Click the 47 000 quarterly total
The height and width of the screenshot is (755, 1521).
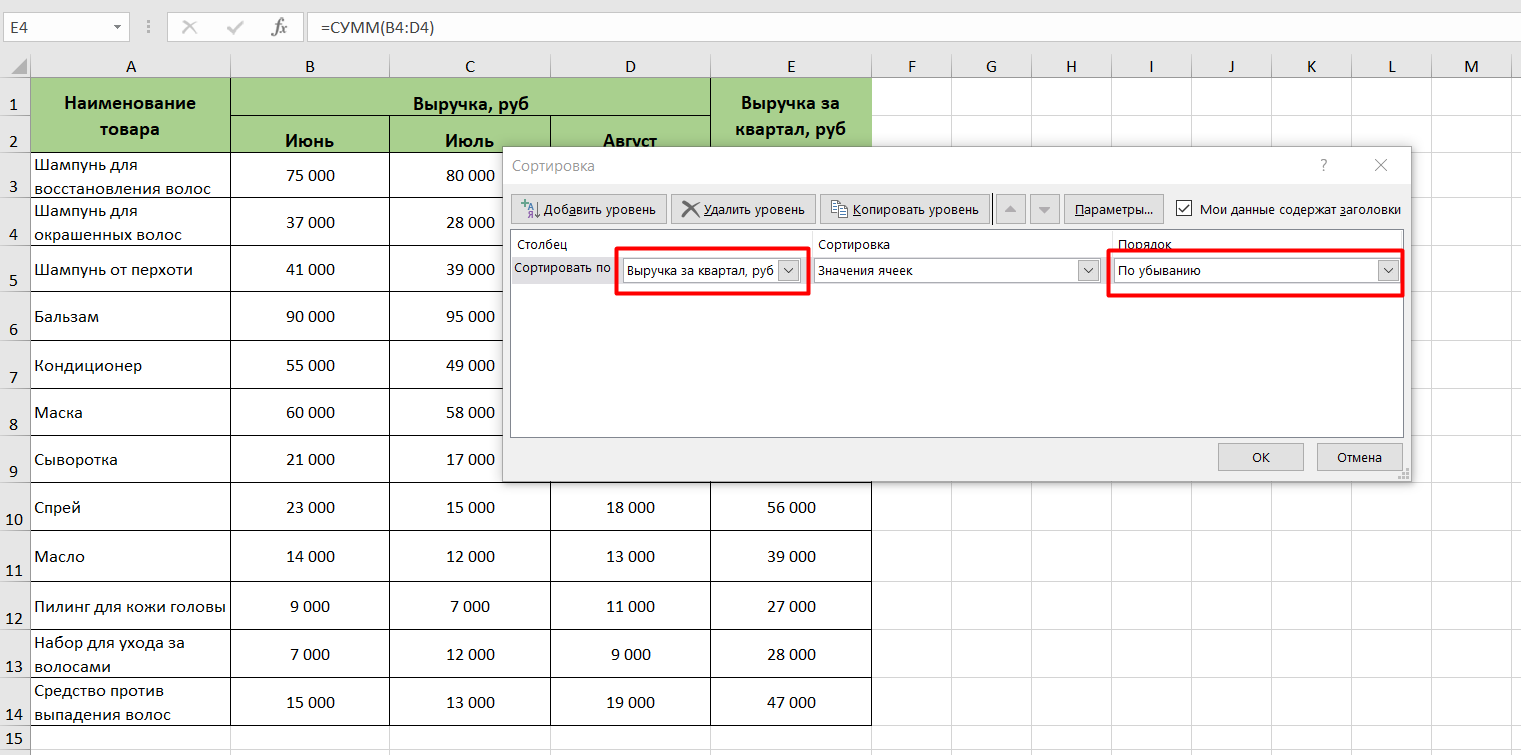click(791, 702)
